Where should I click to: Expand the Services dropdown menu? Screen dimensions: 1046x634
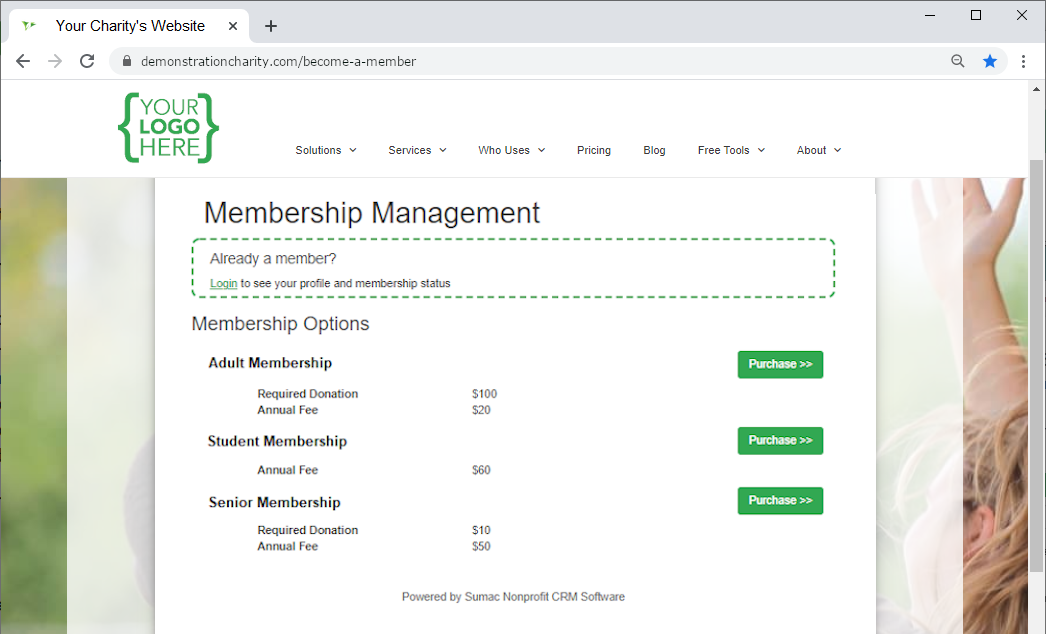point(418,150)
